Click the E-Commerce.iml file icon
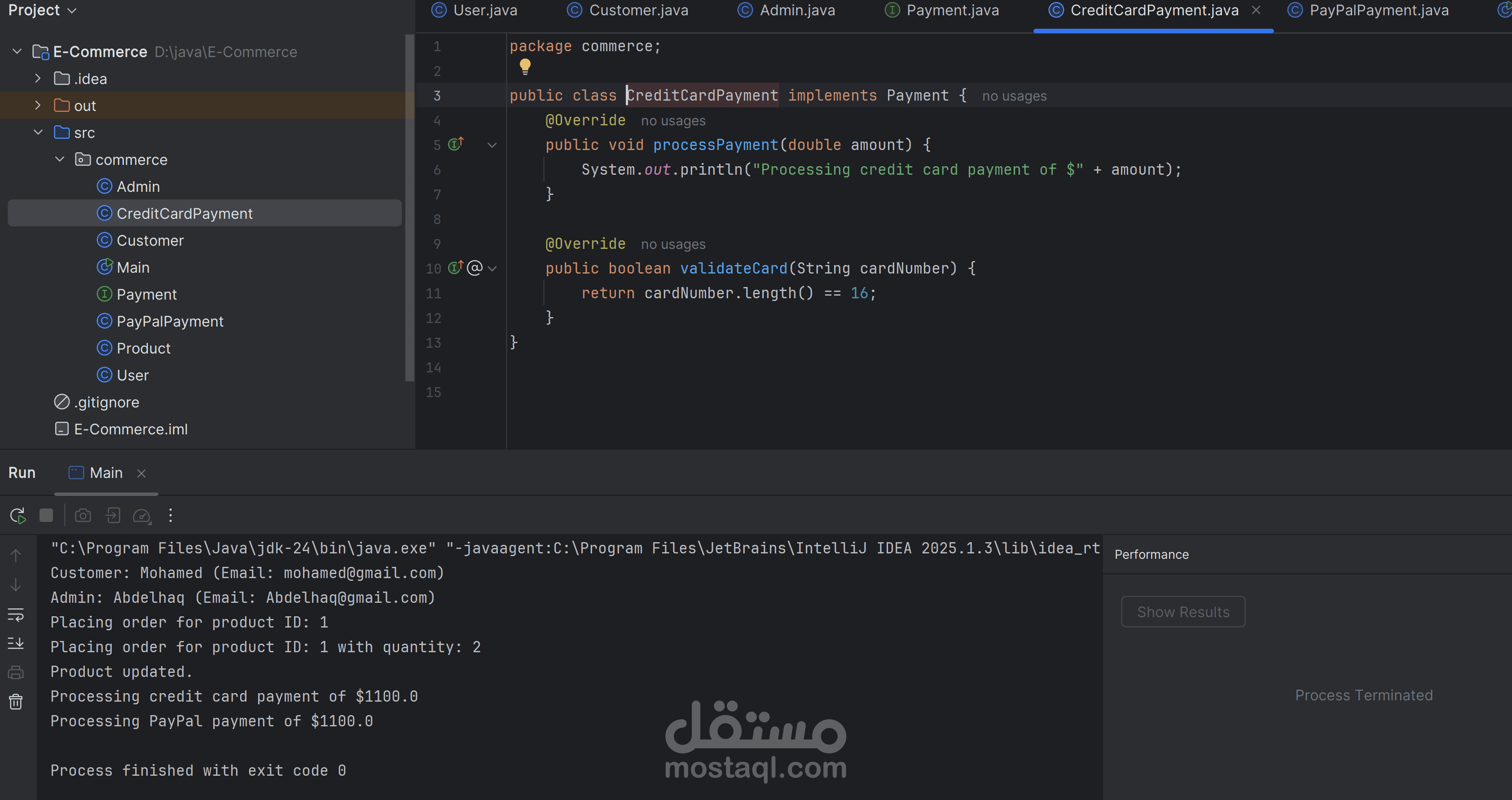Screen dimensions: 1512x800 tap(62, 429)
